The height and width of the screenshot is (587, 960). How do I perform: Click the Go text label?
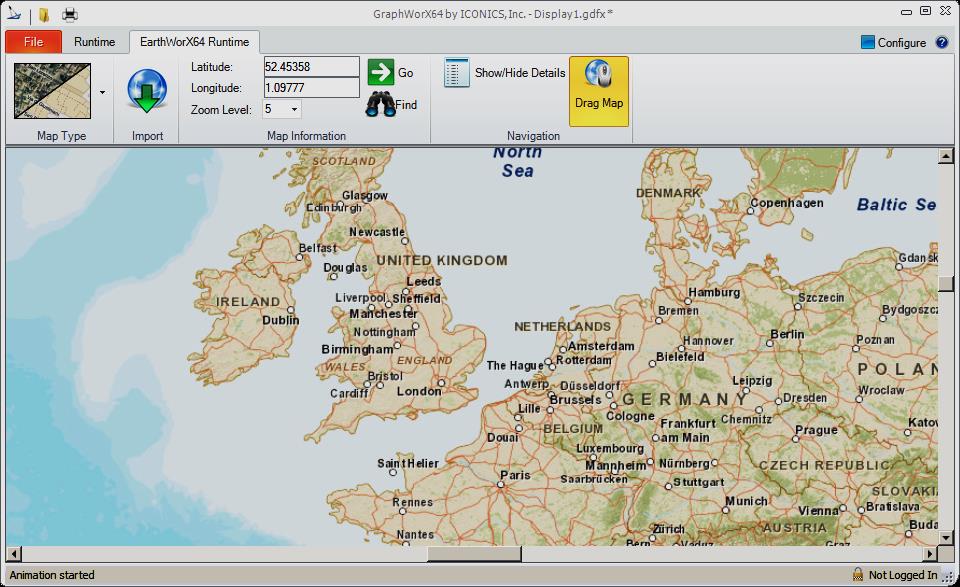pos(405,73)
